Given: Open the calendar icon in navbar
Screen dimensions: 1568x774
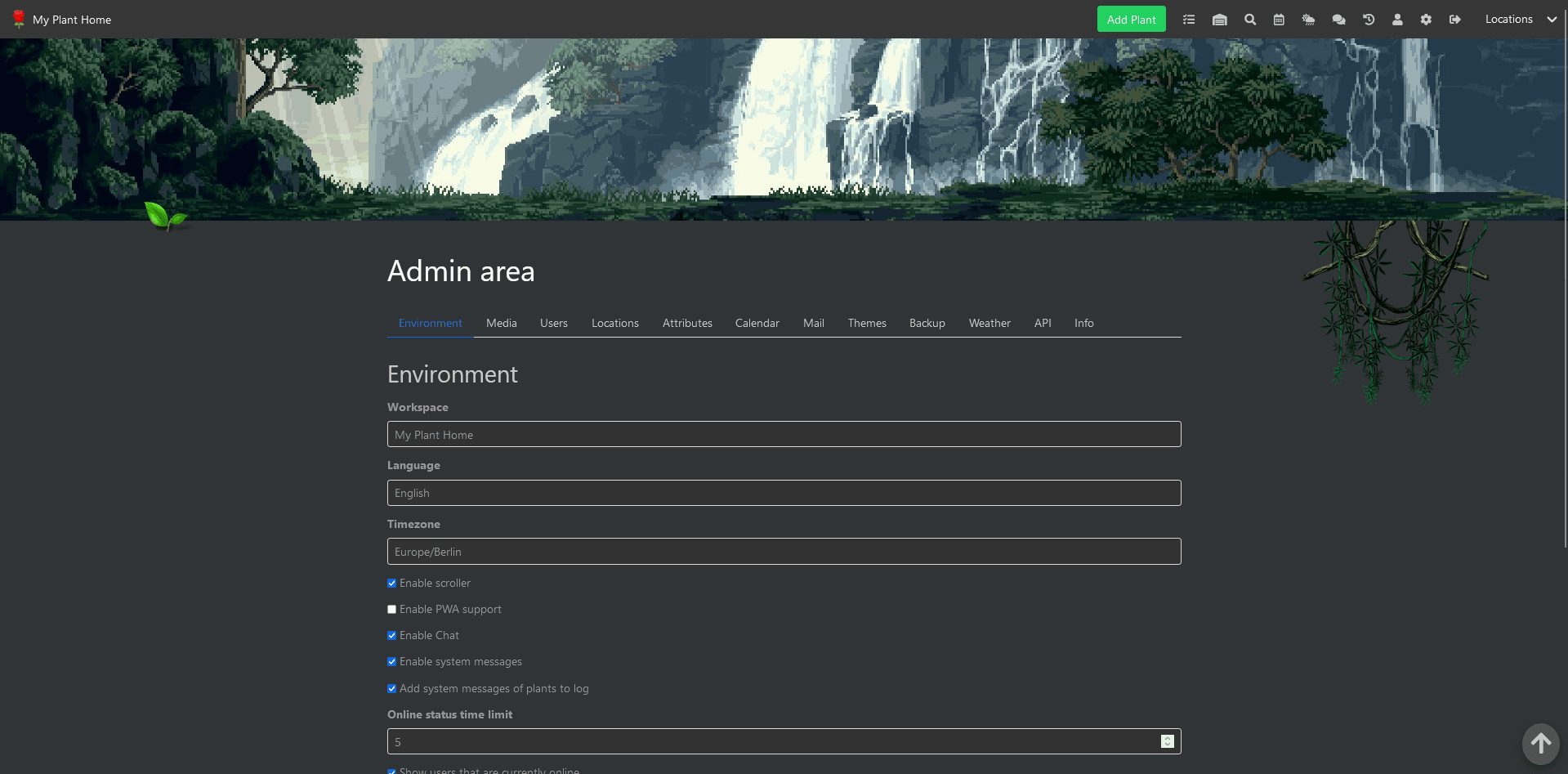Looking at the screenshot, I should point(1279,20).
